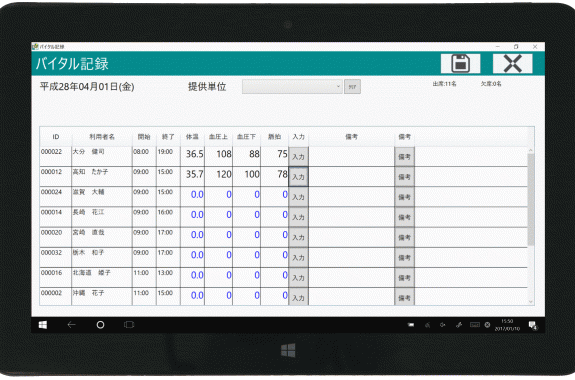Click the table's vertical scrollbar thumb
Image resolution: width=575 pixels, height=380 pixels.
tap(531, 200)
